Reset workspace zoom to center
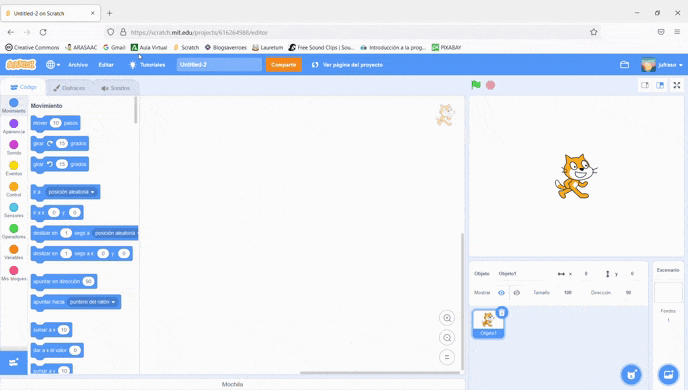Viewport: 688px width, 390px height. click(447, 357)
